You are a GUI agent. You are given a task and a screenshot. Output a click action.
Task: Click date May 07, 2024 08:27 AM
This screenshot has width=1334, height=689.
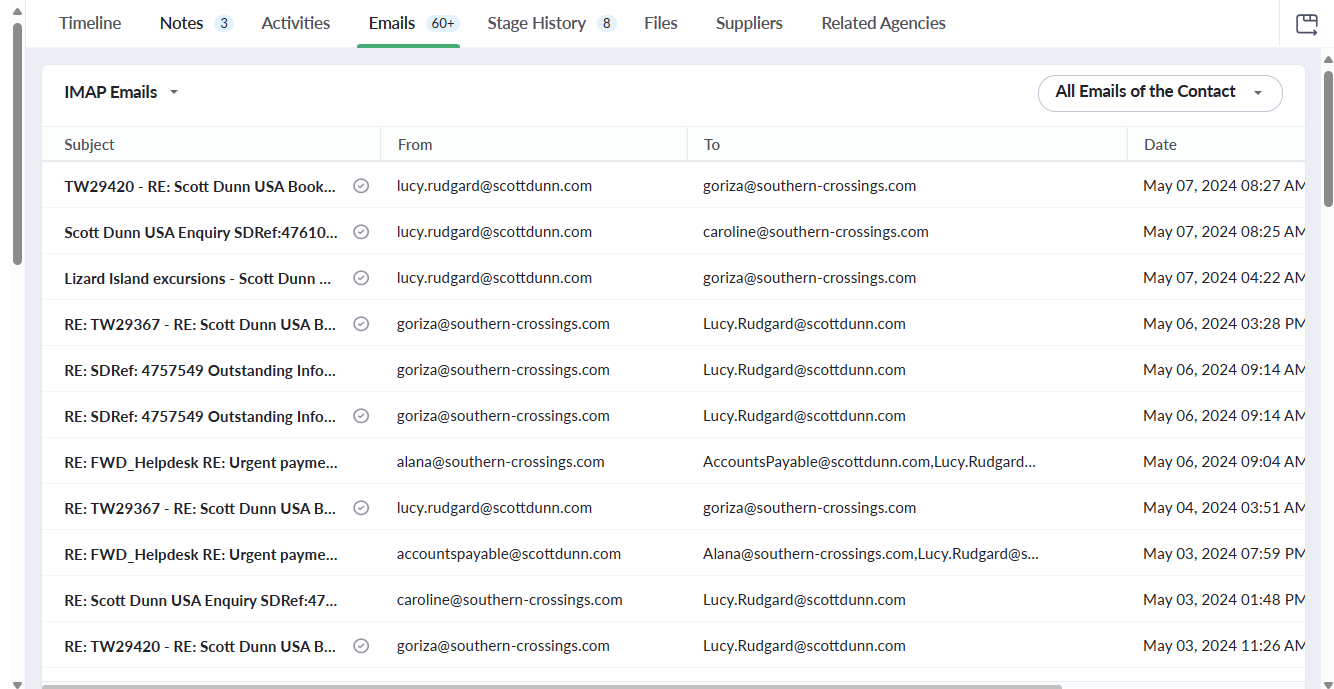1224,186
